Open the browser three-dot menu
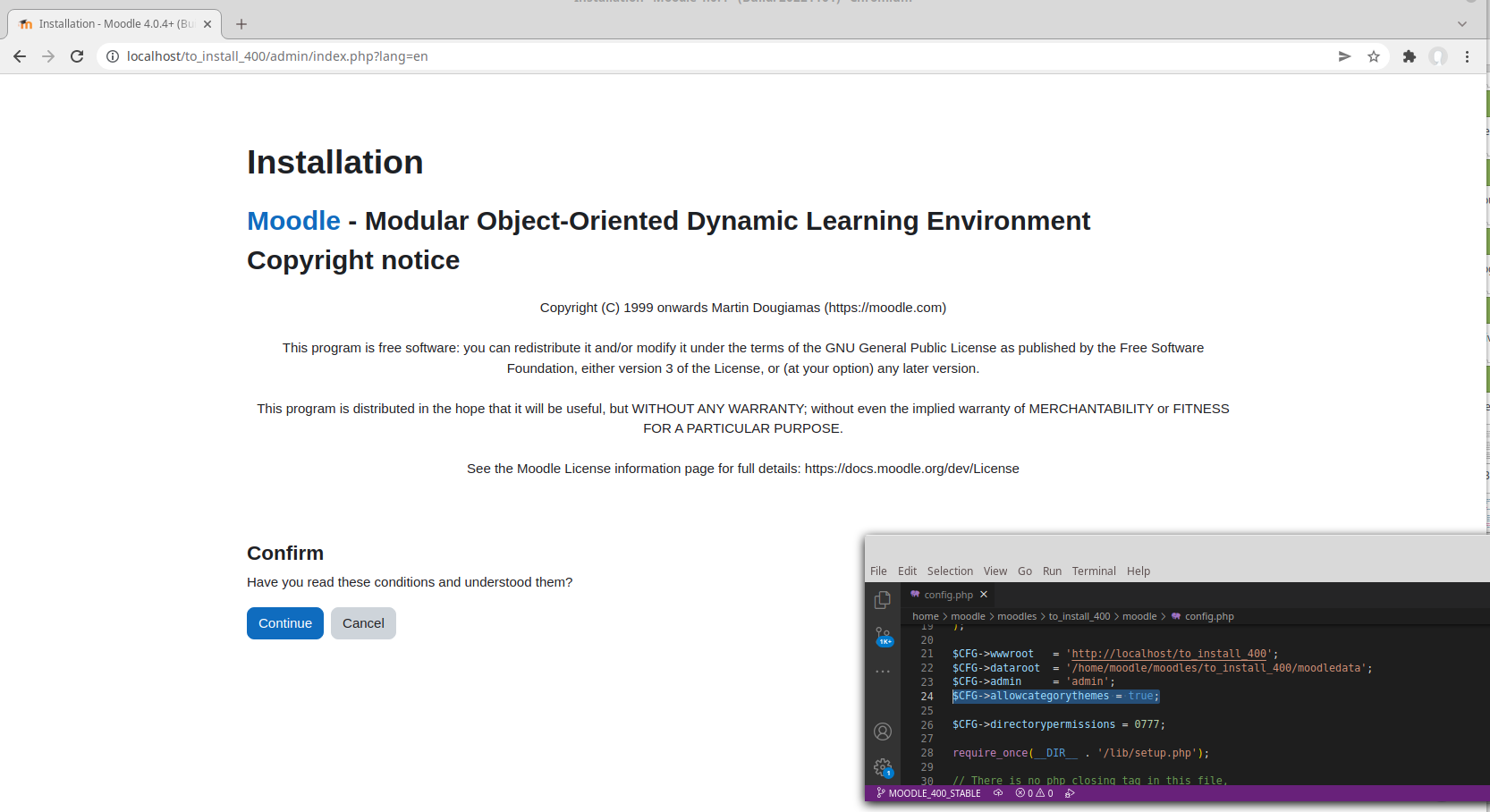Viewport: 1490px width, 812px height. pos(1468,56)
